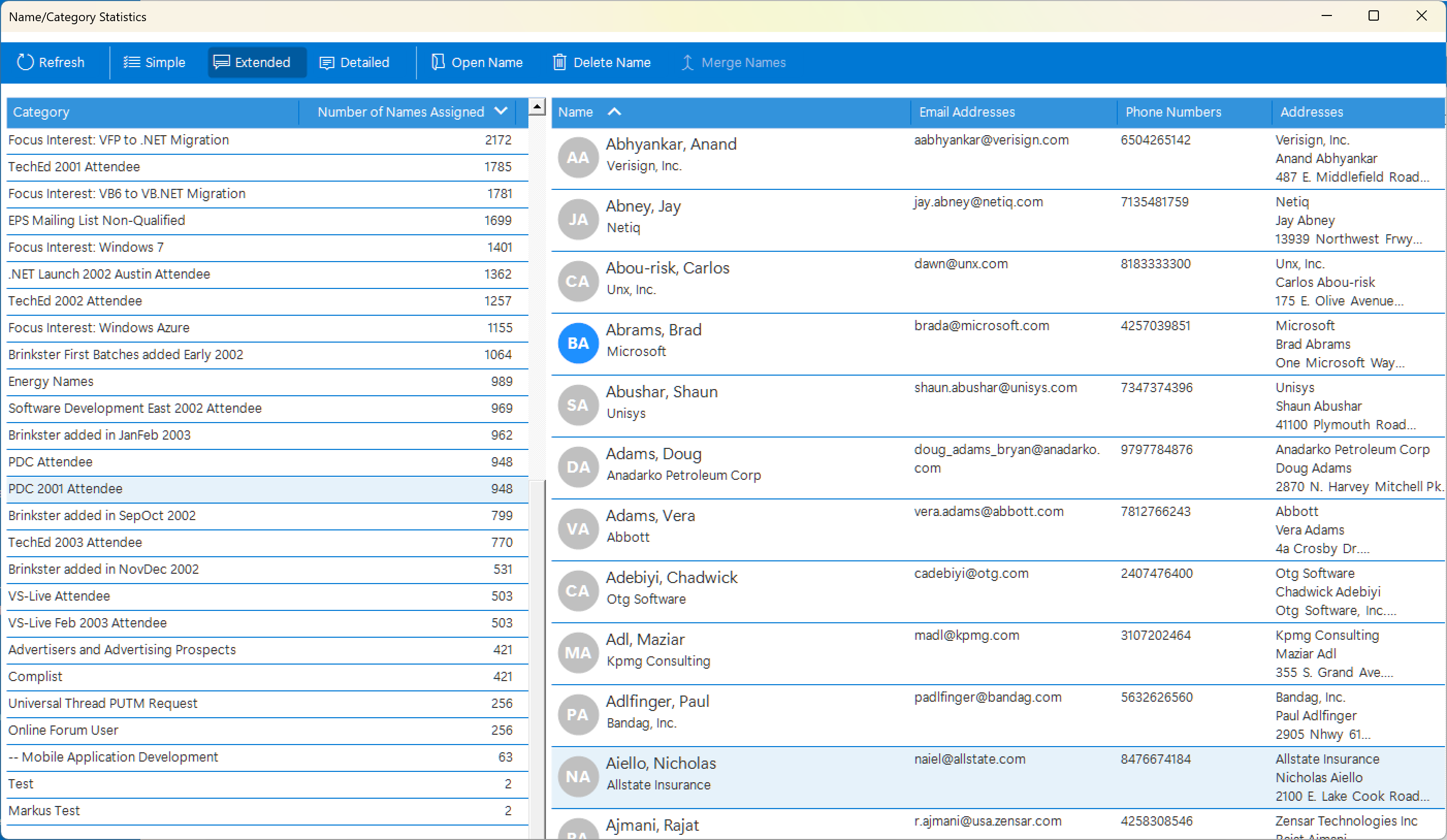Click the CA avatar for Chadwick Adebiyi
The image size is (1447, 840).
(577, 591)
